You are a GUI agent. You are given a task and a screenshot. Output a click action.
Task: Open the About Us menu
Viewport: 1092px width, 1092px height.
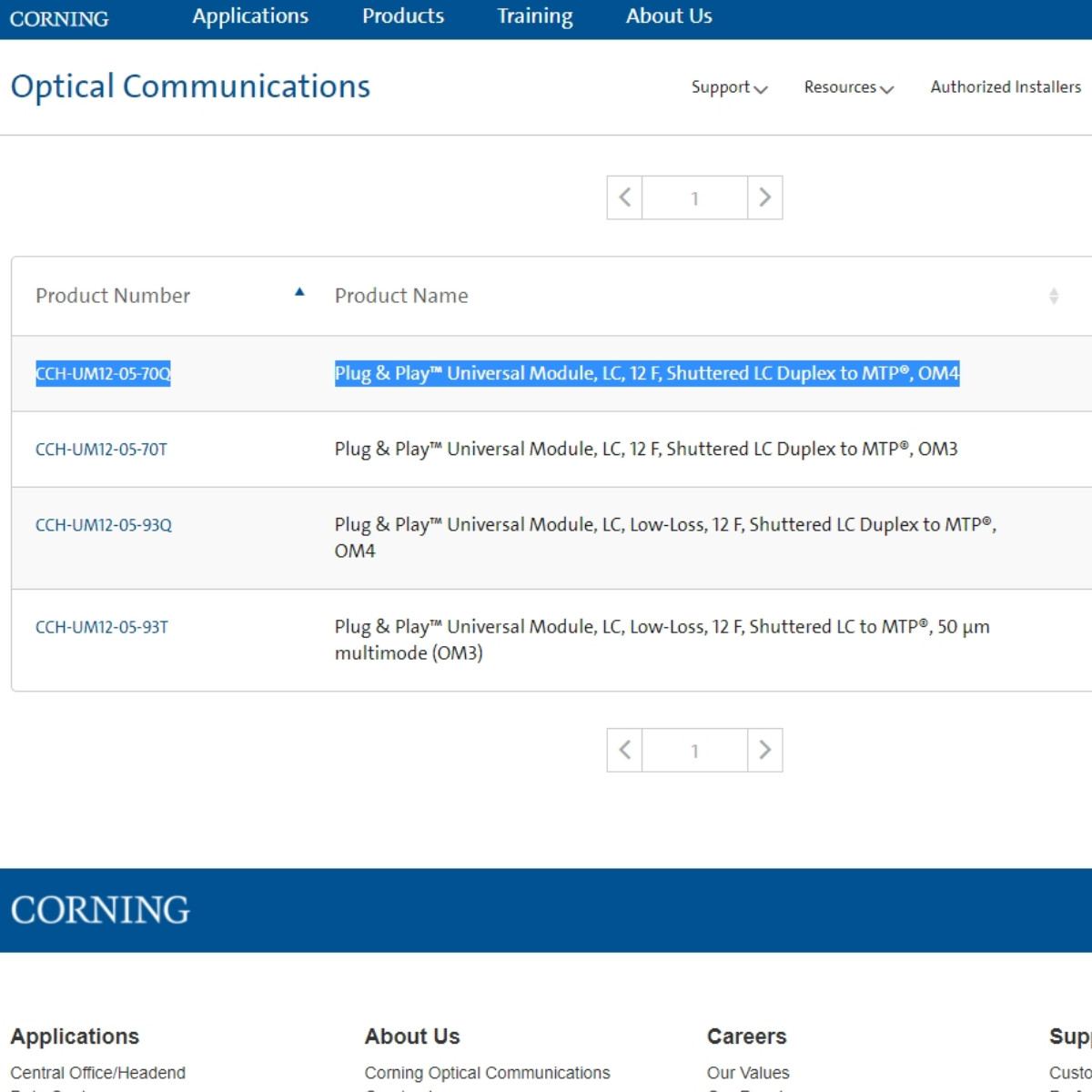pos(669,16)
